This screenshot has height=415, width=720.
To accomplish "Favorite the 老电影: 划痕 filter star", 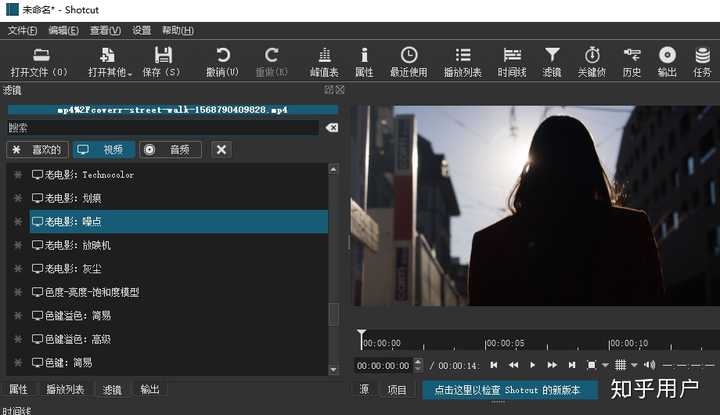I will pos(18,198).
